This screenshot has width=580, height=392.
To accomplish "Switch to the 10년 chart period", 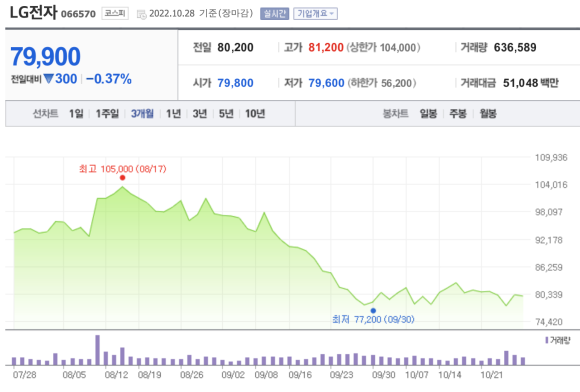I will click(255, 114).
